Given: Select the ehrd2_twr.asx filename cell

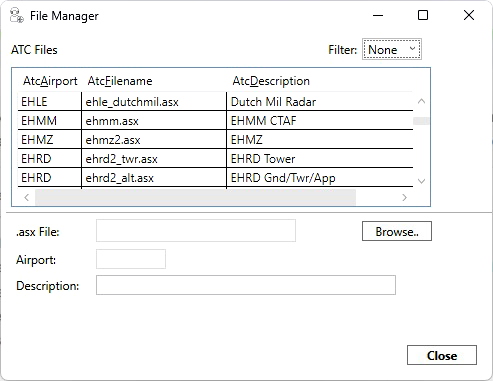Looking at the screenshot, I should coord(154,159).
